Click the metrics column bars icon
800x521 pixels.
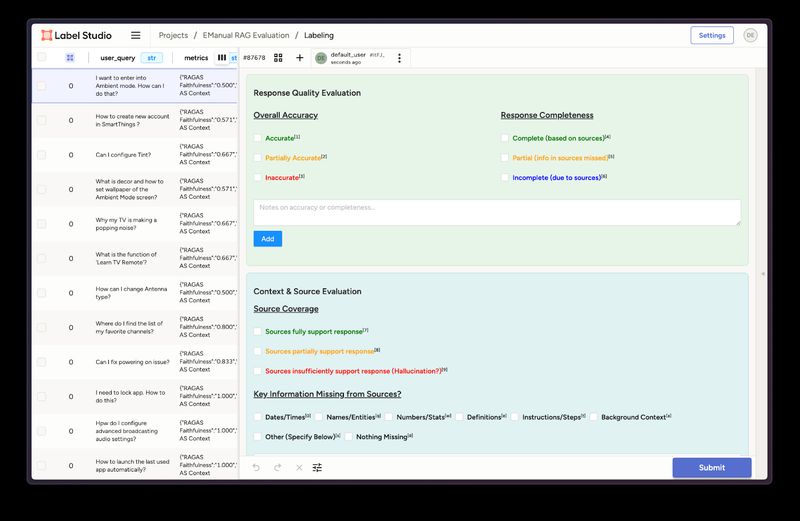(221, 58)
